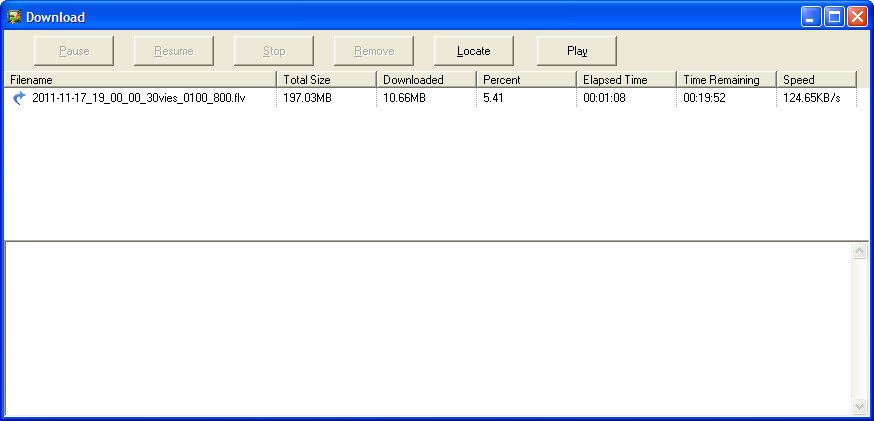Image resolution: width=874 pixels, height=421 pixels.
Task: Click the log pane scroll down arrow
Action: click(x=860, y=405)
